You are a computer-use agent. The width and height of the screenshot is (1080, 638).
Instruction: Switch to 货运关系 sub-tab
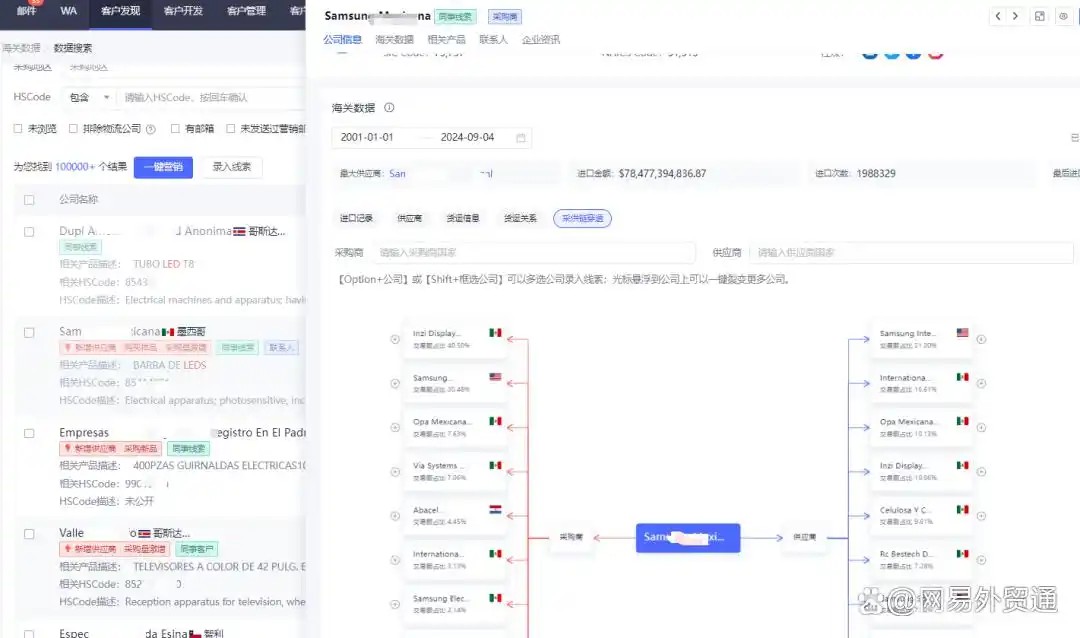(x=520, y=218)
